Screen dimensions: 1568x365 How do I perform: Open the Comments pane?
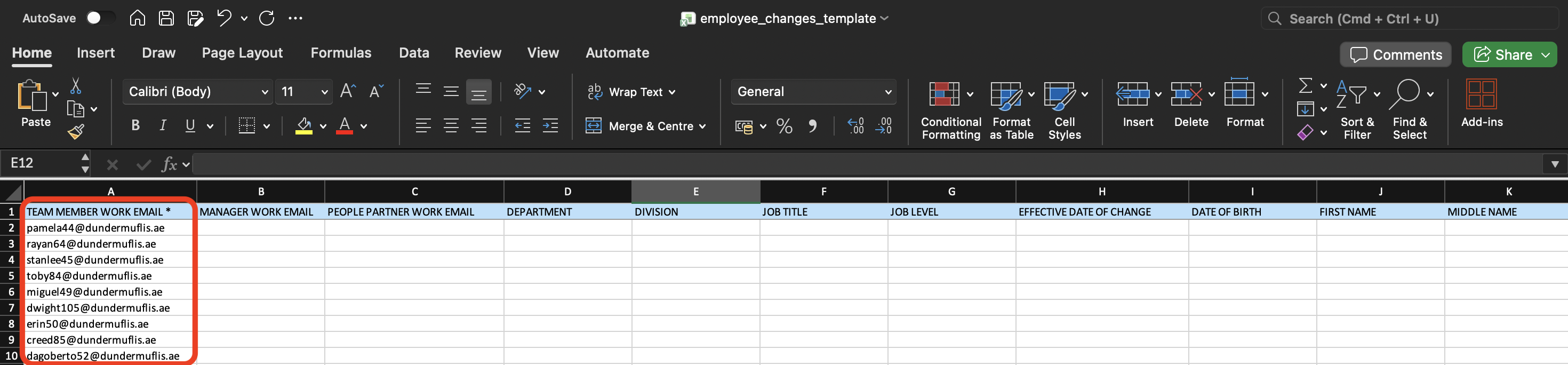click(1395, 55)
